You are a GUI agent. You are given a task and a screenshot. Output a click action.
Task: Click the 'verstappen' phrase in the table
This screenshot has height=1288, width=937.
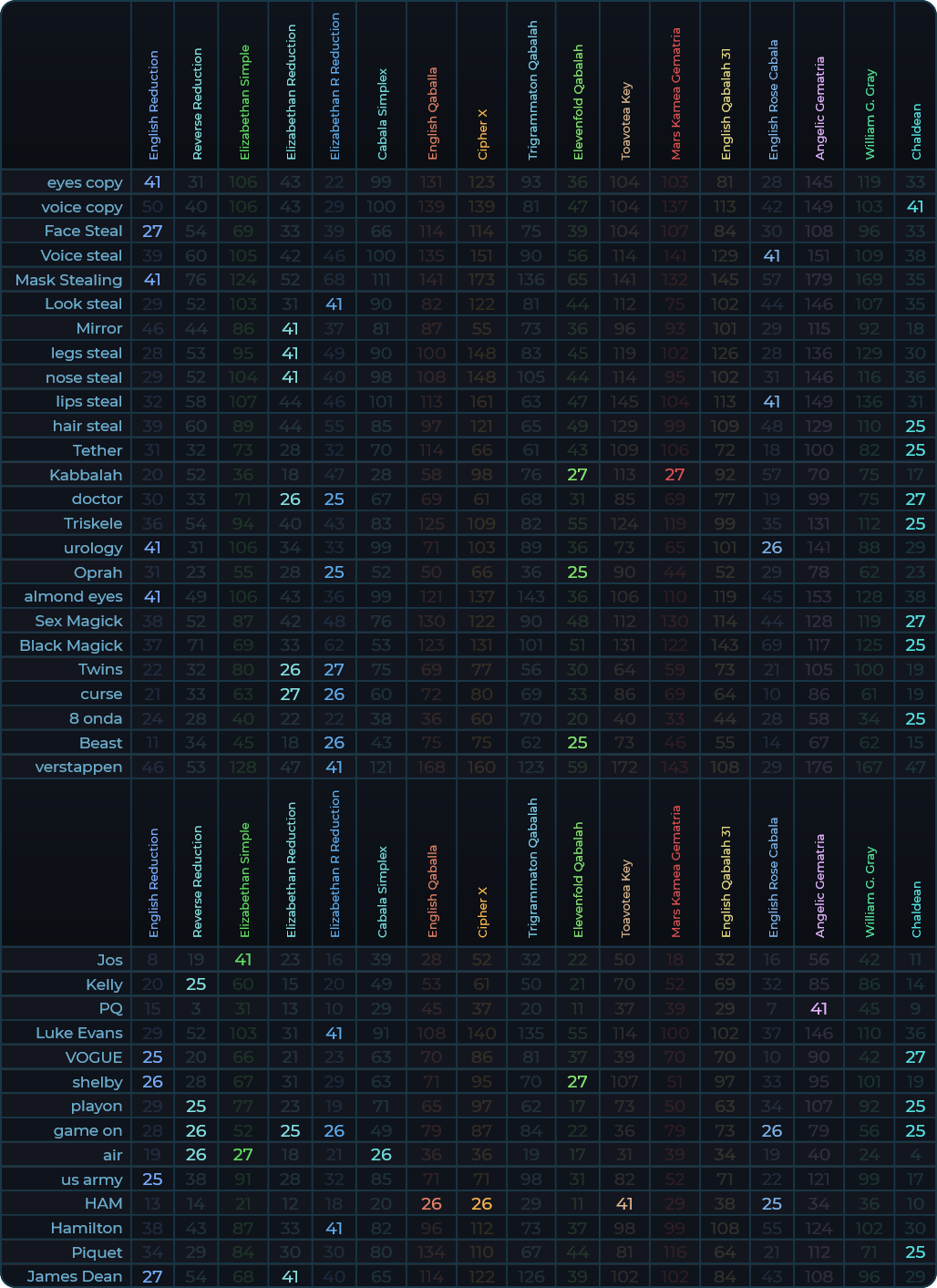click(78, 767)
